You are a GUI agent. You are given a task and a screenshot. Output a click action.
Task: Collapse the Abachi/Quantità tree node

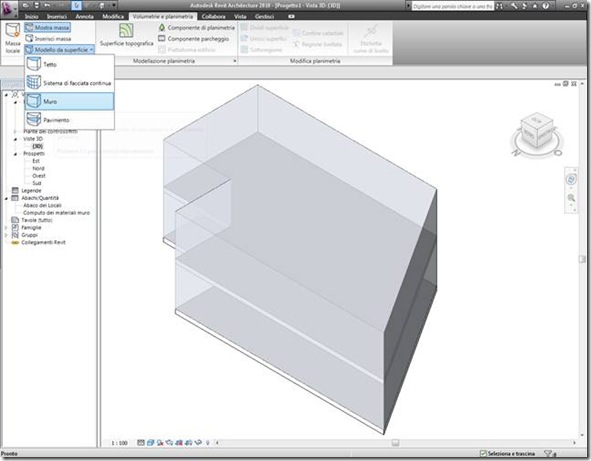[6, 198]
